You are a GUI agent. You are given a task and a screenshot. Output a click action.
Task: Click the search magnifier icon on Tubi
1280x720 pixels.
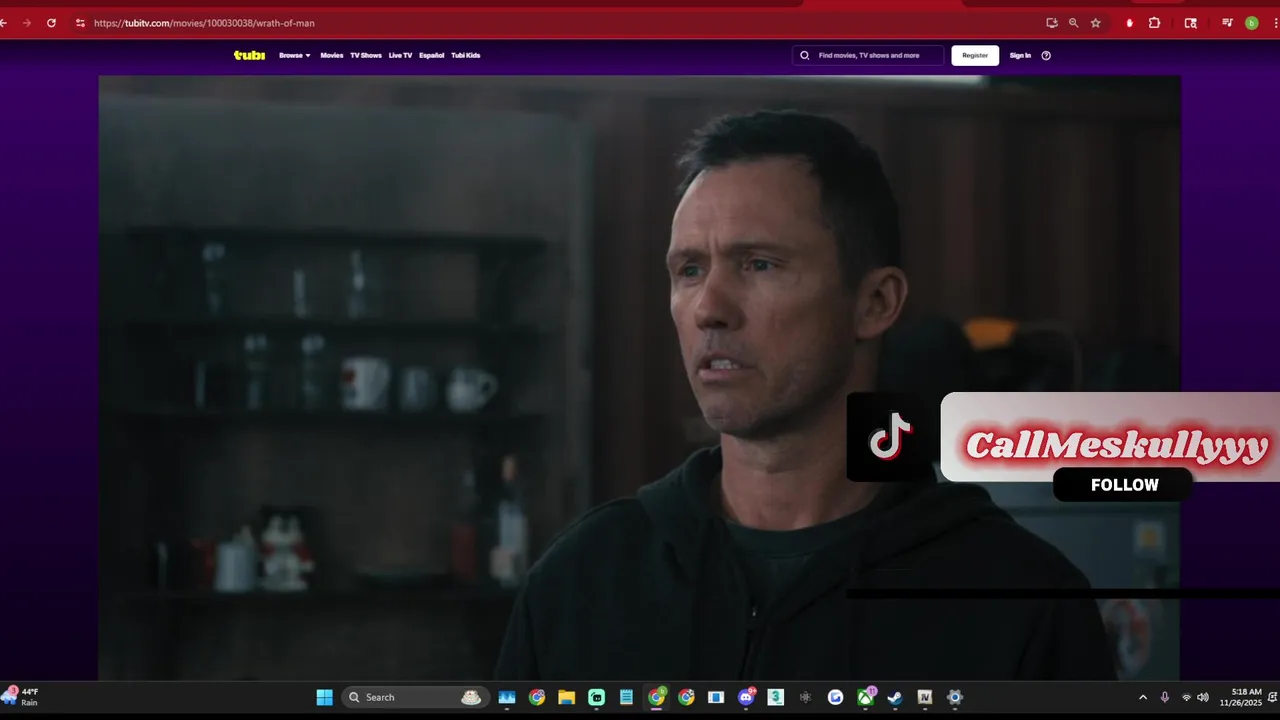click(x=804, y=55)
